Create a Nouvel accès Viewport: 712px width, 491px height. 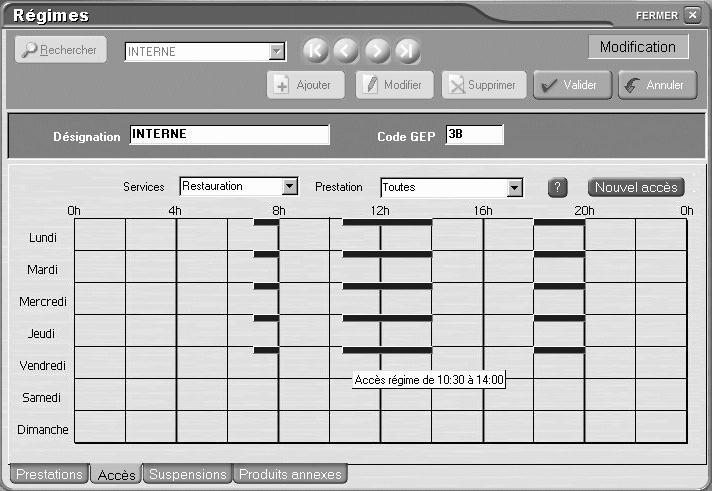[636, 187]
